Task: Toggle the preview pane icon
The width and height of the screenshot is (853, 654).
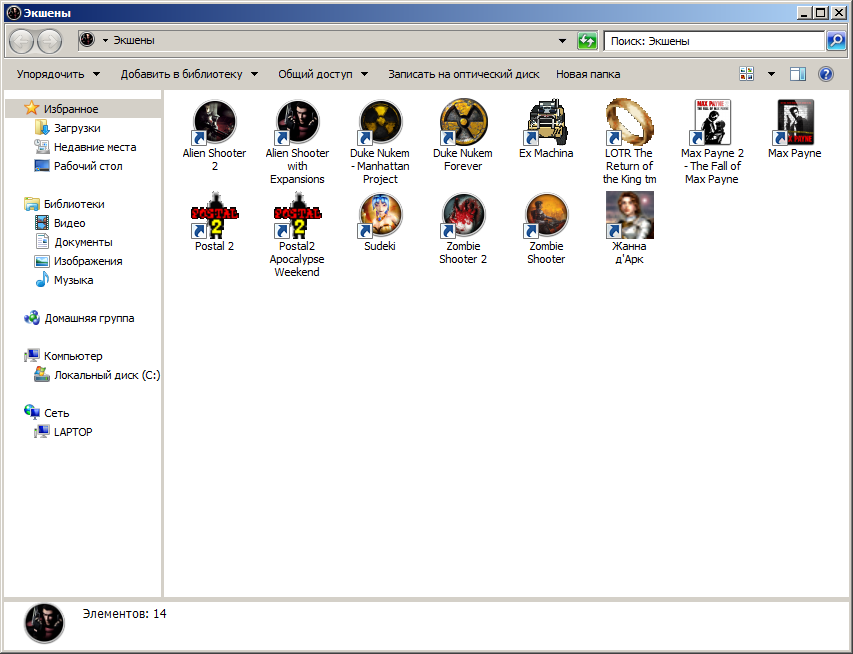Action: pos(798,74)
